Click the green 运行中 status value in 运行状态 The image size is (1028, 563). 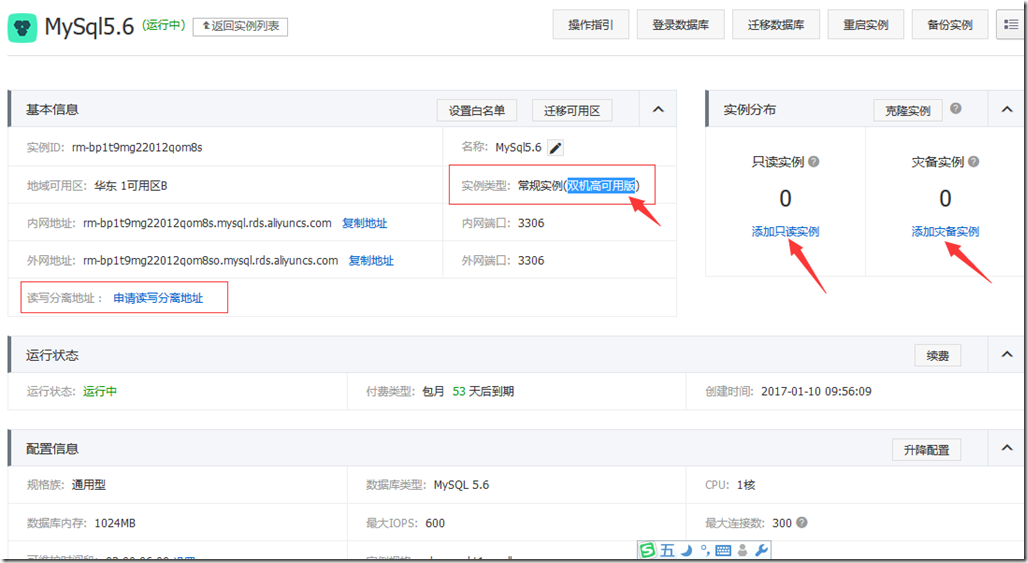[x=100, y=391]
